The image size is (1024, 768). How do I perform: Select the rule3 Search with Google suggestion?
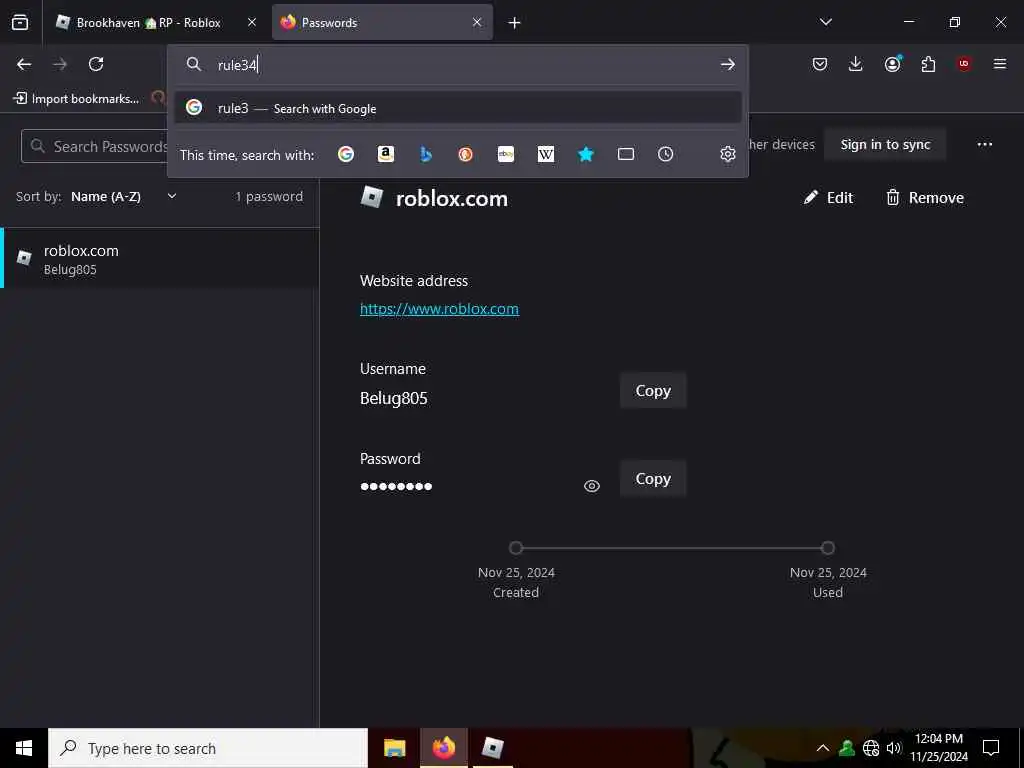(x=457, y=108)
